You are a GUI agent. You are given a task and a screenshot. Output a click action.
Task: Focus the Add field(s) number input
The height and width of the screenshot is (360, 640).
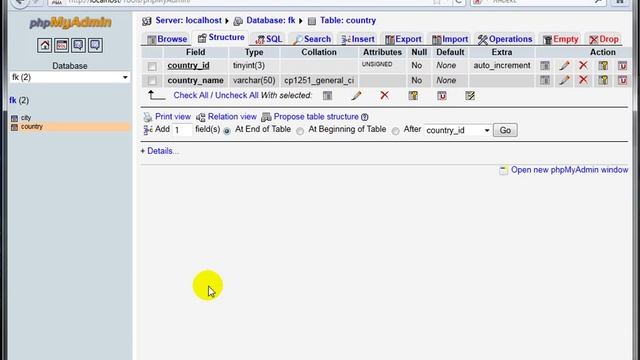pos(182,130)
